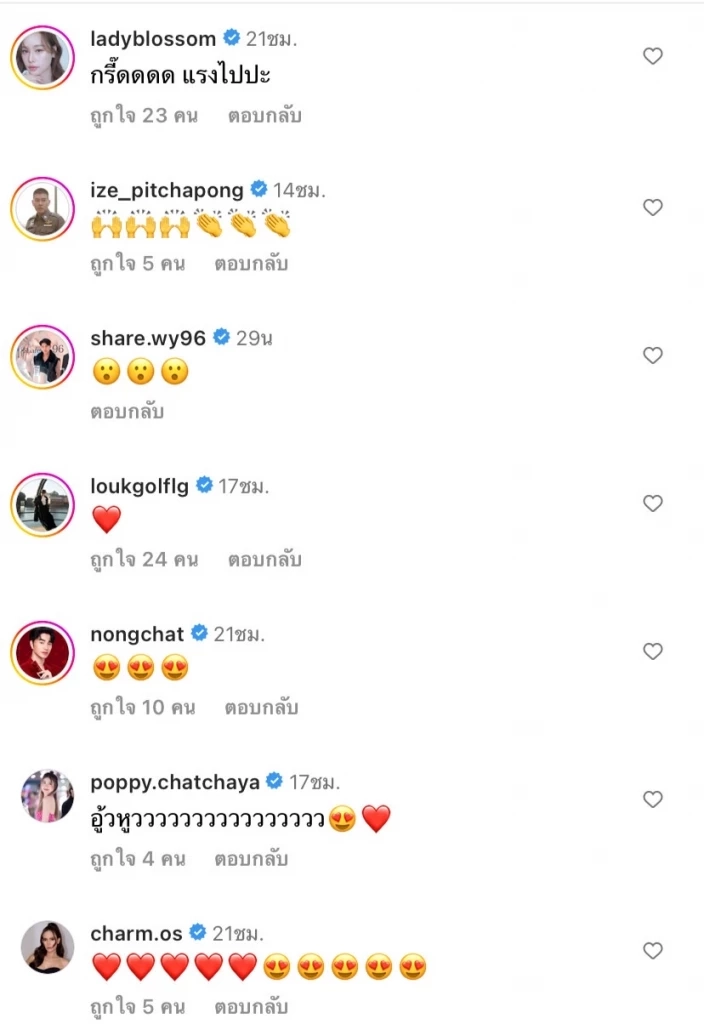
Task: Open ize_pitchapong's avatar
Action: pyautogui.click(x=43, y=210)
